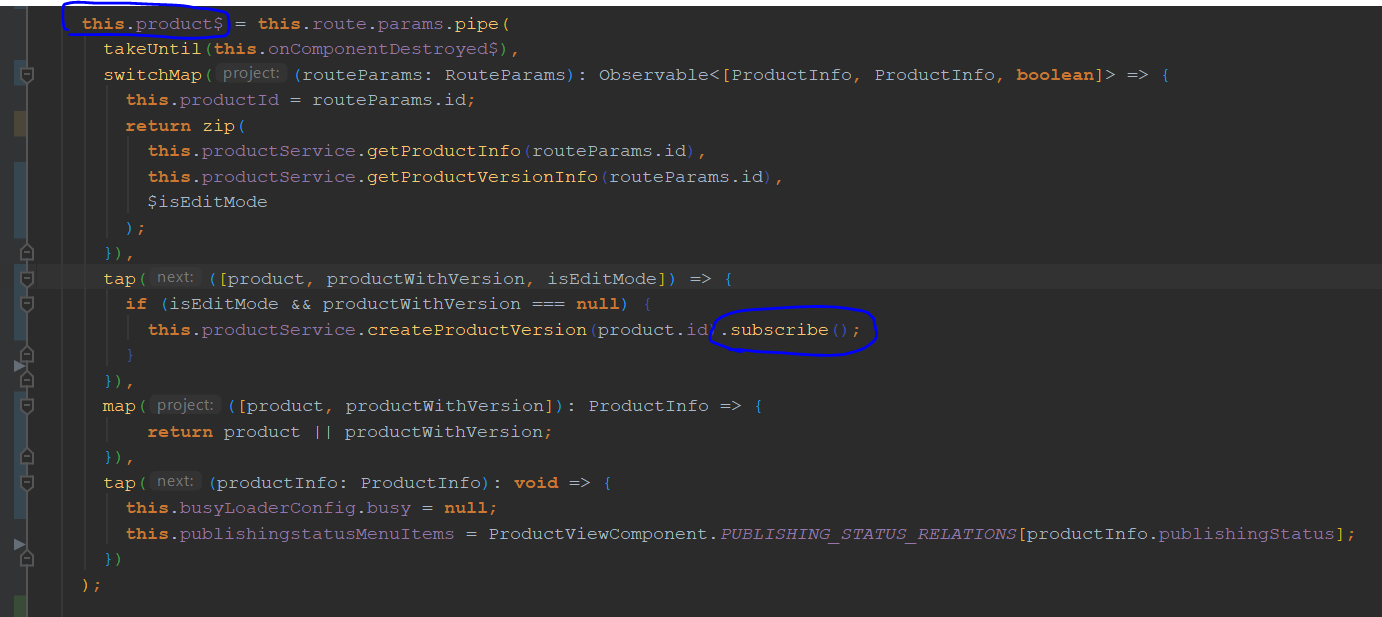The width and height of the screenshot is (1382, 617).
Task: Click publishingstatusMenuItems property
Action: pyautogui.click(x=317, y=534)
